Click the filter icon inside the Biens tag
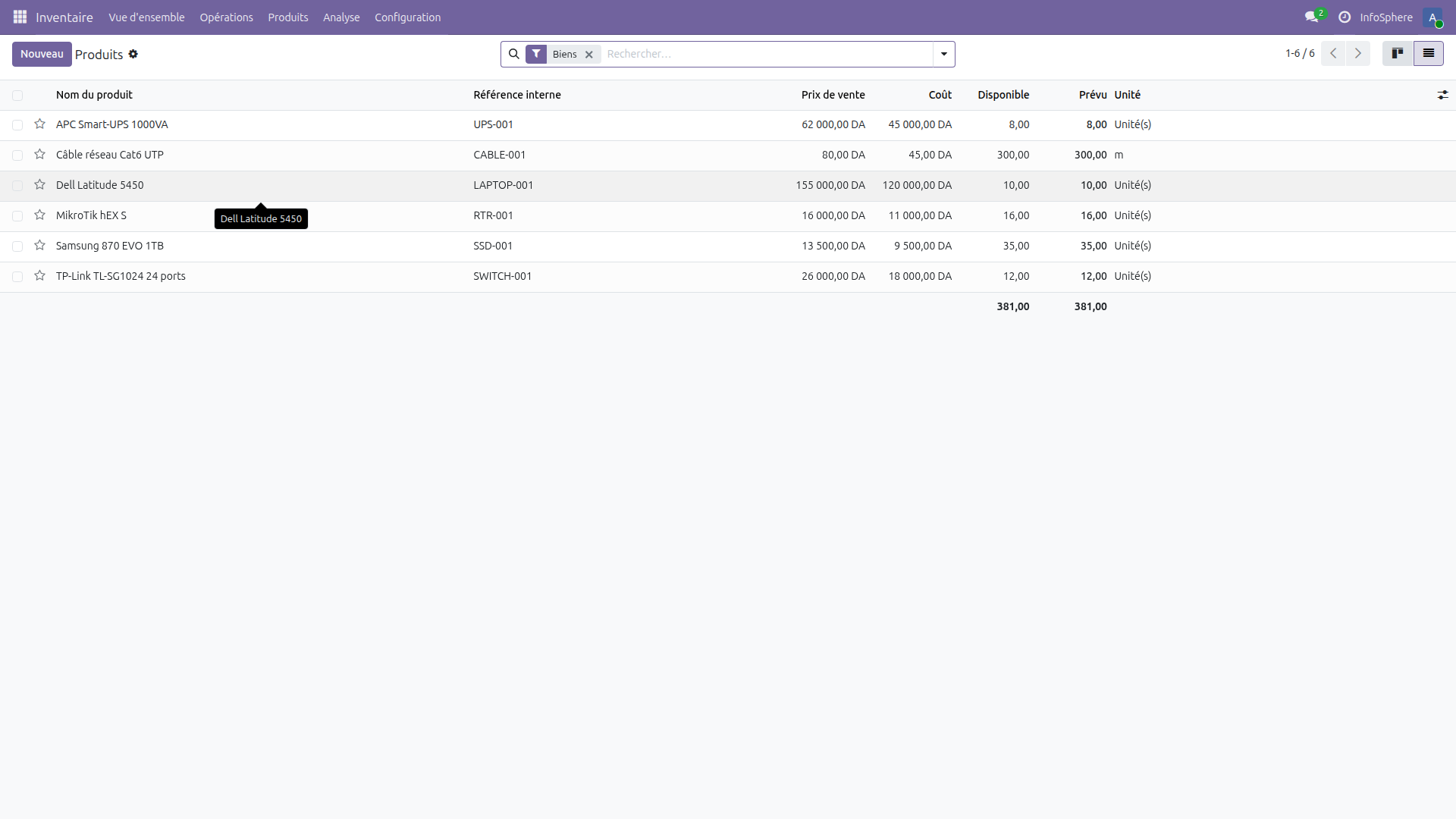Screen dimensions: 1456x819 click(537, 54)
